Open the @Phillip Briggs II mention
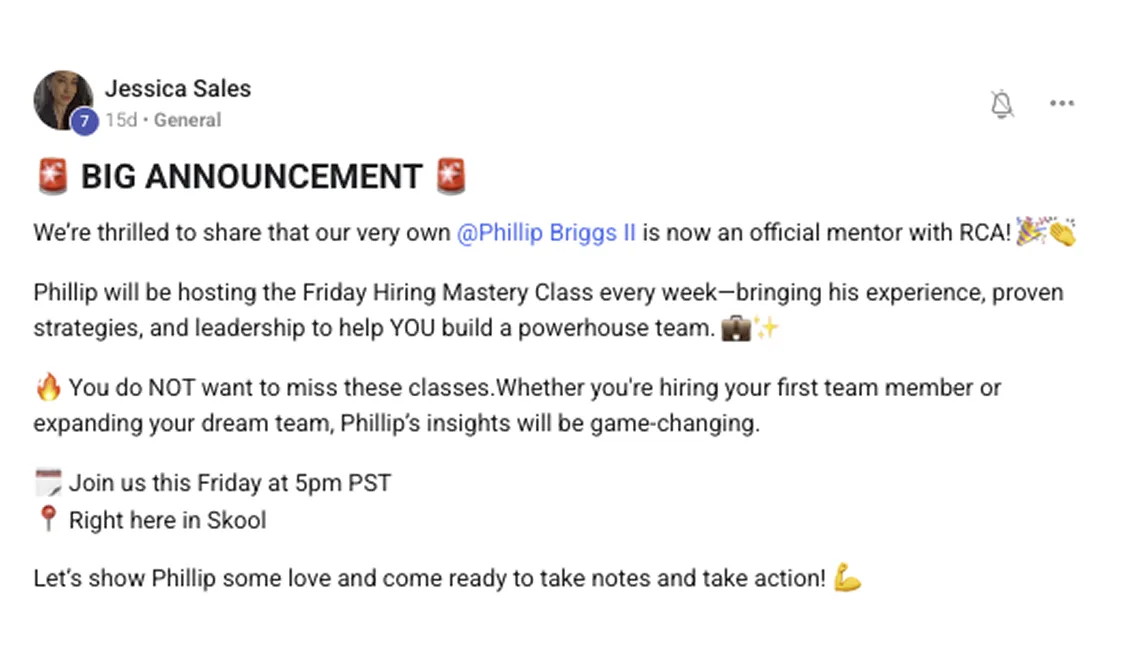The height and width of the screenshot is (668, 1140). pos(546,233)
